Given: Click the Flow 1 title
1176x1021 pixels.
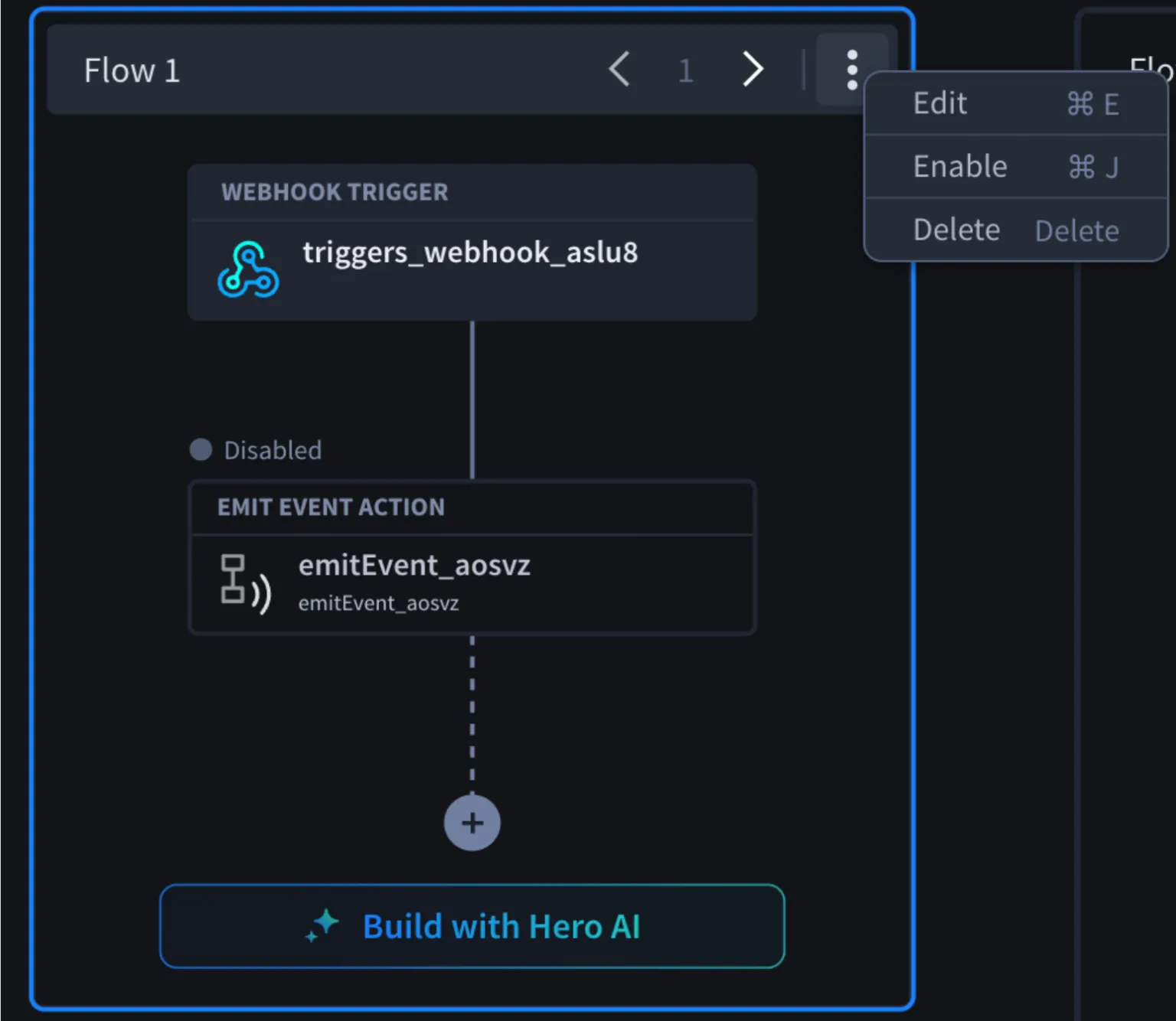Looking at the screenshot, I should [x=132, y=70].
